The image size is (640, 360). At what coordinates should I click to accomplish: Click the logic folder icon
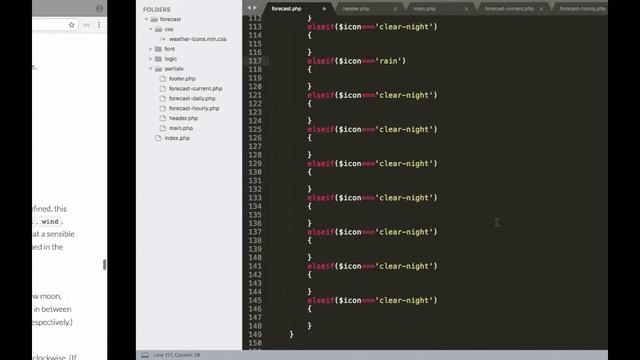click(x=158, y=59)
